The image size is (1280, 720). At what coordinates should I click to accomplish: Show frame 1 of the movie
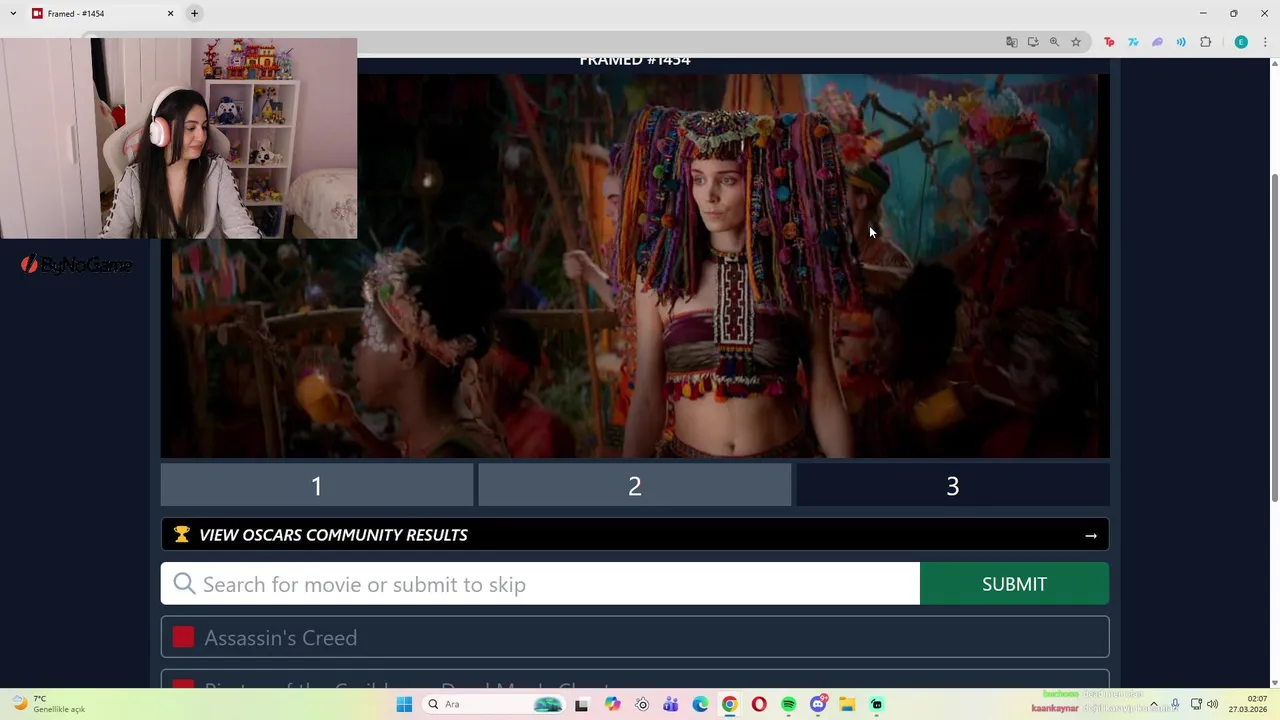(x=317, y=486)
